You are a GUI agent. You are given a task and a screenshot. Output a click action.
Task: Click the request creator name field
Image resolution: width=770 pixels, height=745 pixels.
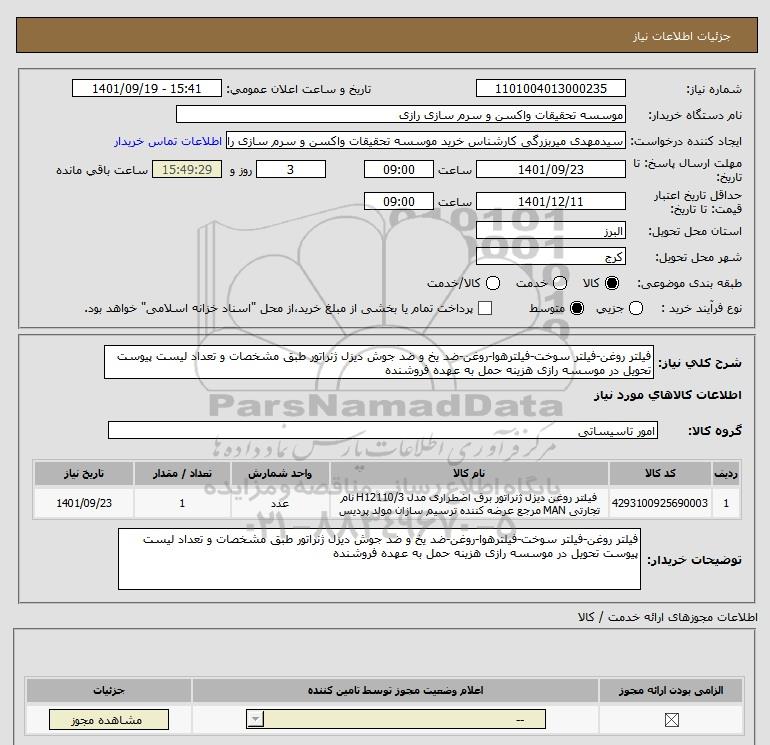[x=426, y=141]
